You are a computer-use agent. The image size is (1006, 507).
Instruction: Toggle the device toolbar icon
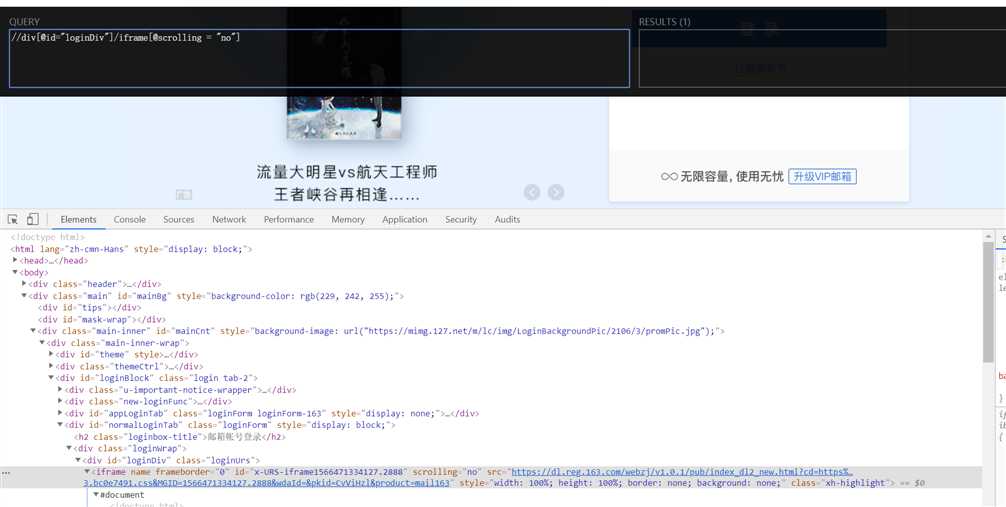(33, 219)
